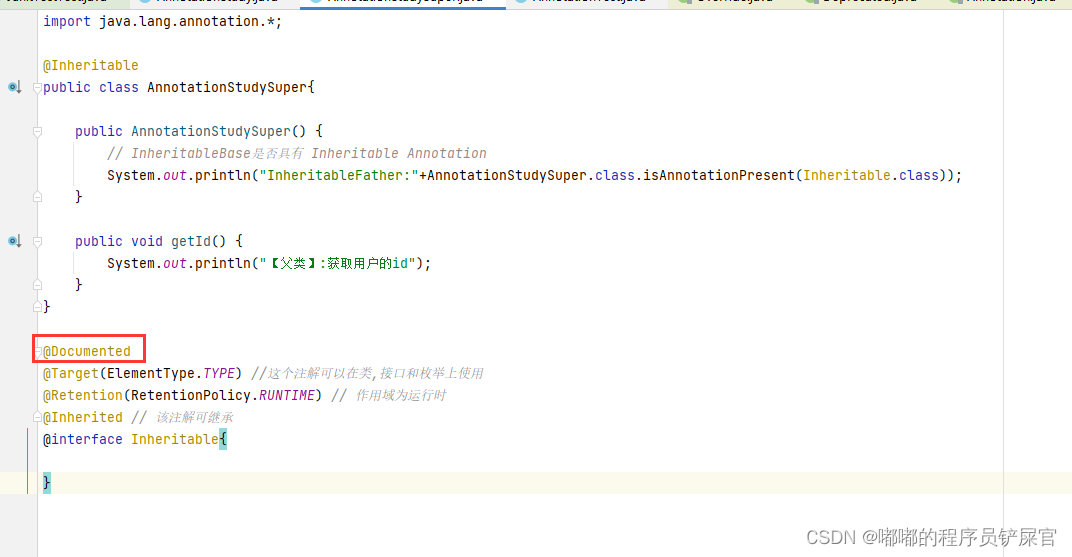Click the isAnnotationPresent method call
The image size is (1072, 557).
coord(719,175)
